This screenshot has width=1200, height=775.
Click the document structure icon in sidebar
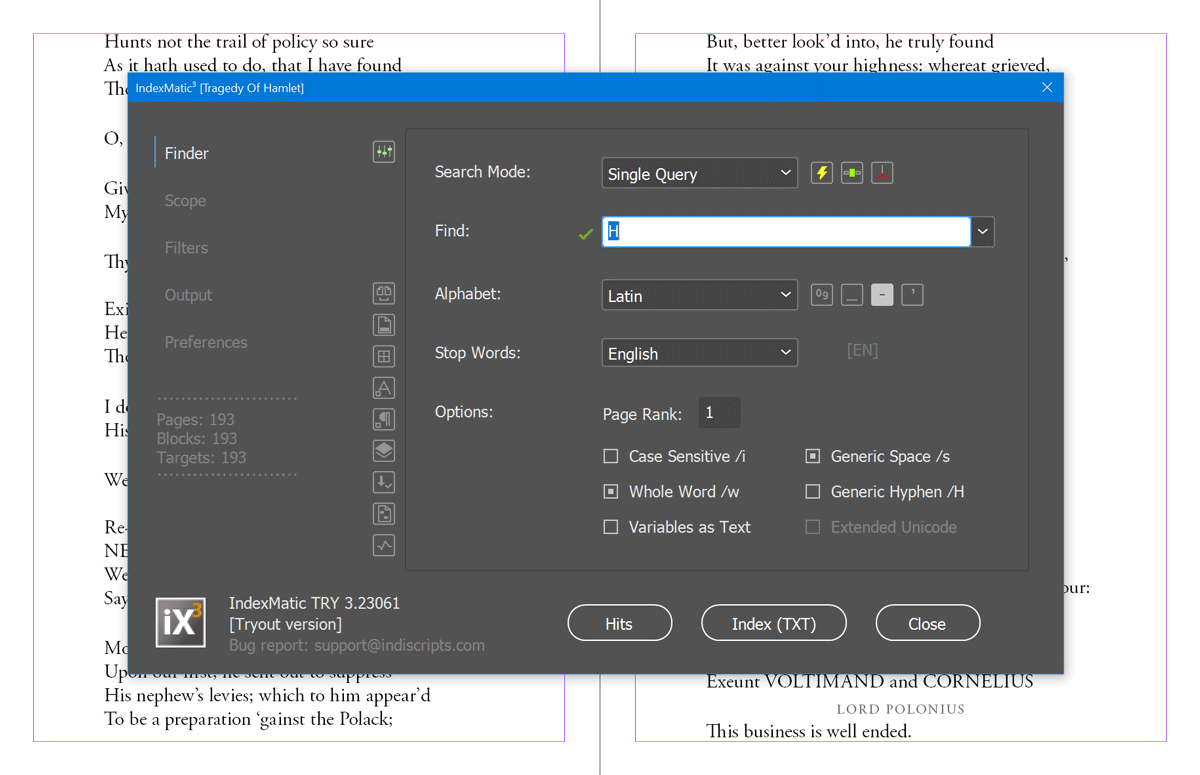tap(384, 514)
